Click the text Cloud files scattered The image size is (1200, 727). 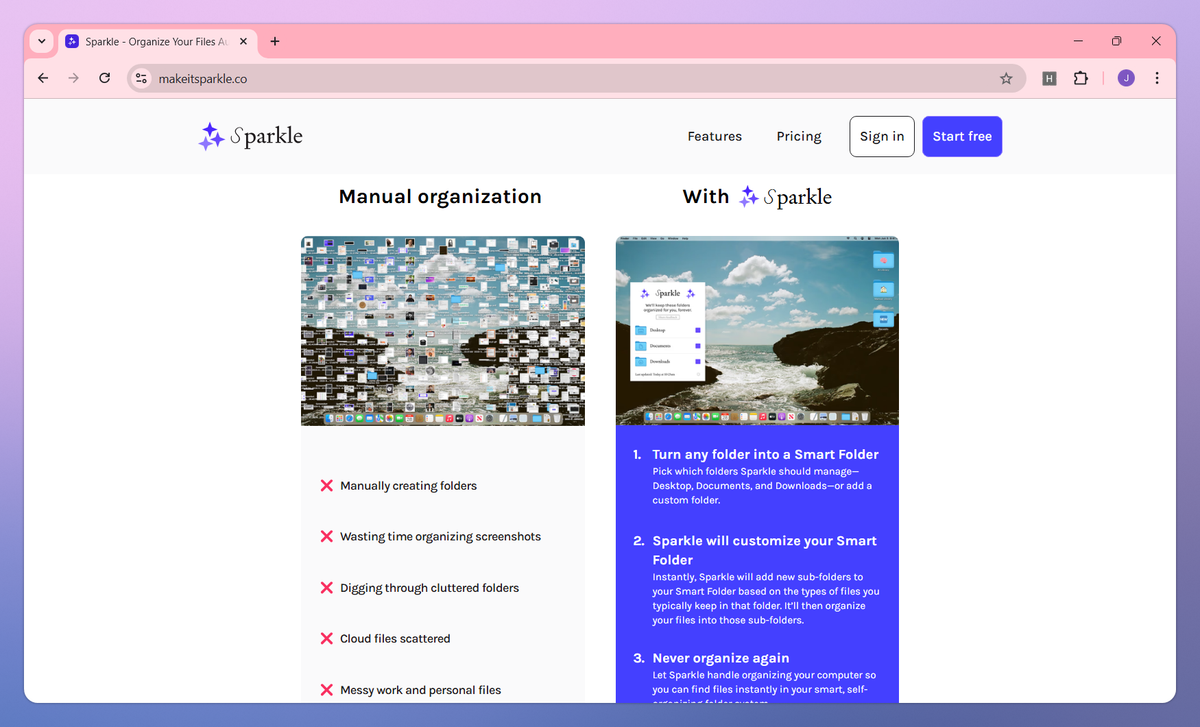point(395,638)
